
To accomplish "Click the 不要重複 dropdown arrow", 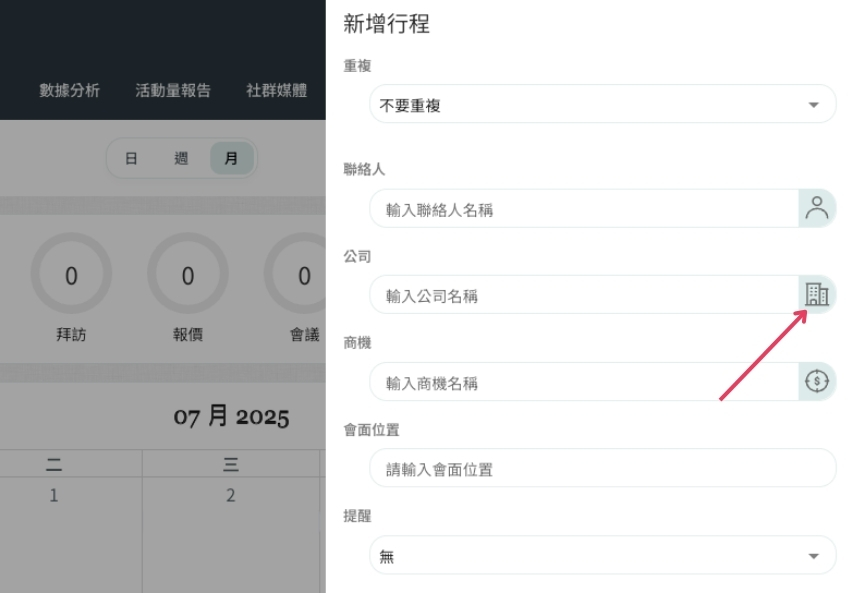I will (814, 105).
